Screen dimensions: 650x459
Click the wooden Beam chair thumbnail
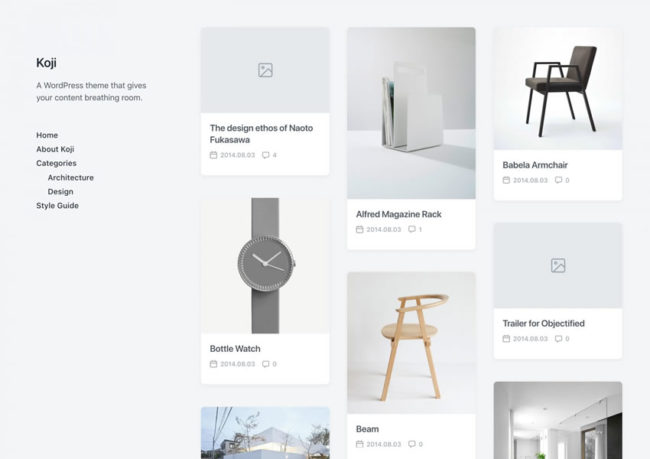click(x=411, y=343)
